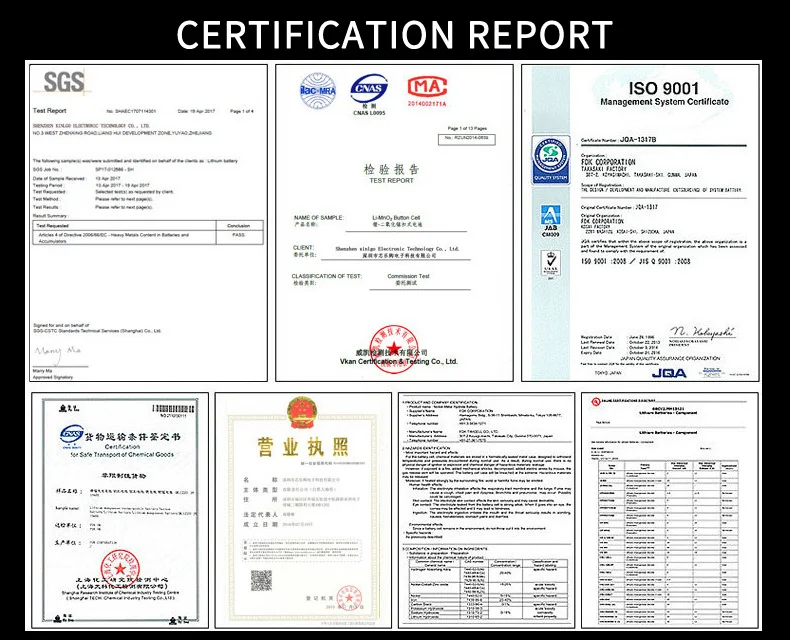Viewport: 790px width, 640px height.
Task: Click 'FDK CORPORATION' organization name
Action: coord(608,162)
